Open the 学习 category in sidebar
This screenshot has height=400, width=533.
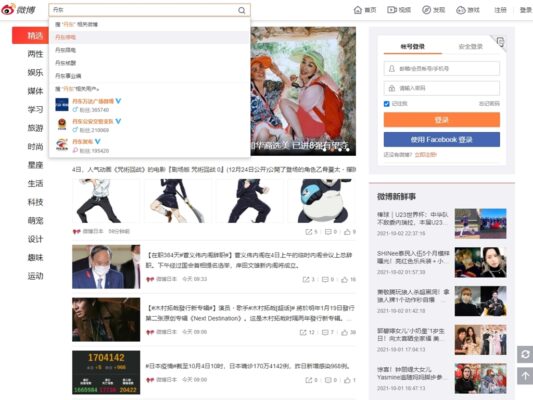[35, 109]
